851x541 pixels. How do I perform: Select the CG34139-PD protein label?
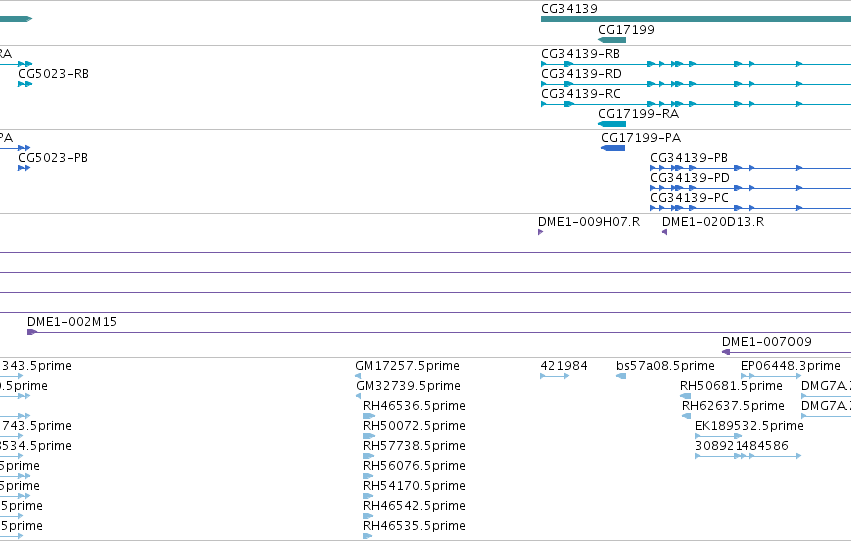[690, 178]
